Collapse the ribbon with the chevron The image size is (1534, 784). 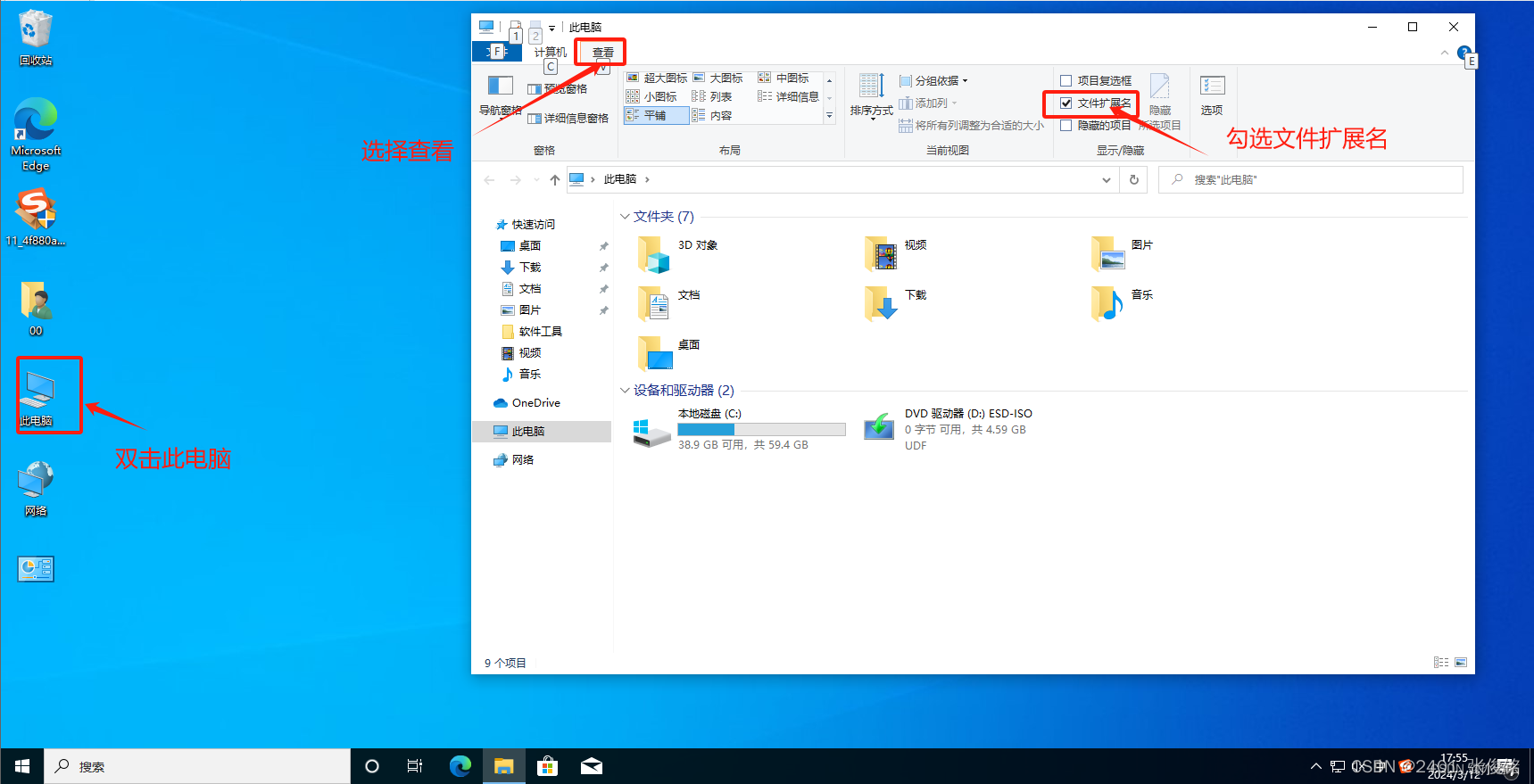click(x=1445, y=53)
